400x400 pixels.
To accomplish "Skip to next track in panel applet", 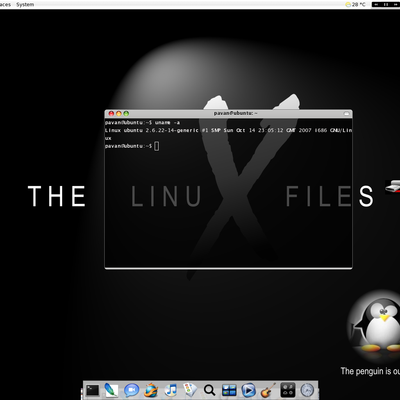I will coord(395,5).
